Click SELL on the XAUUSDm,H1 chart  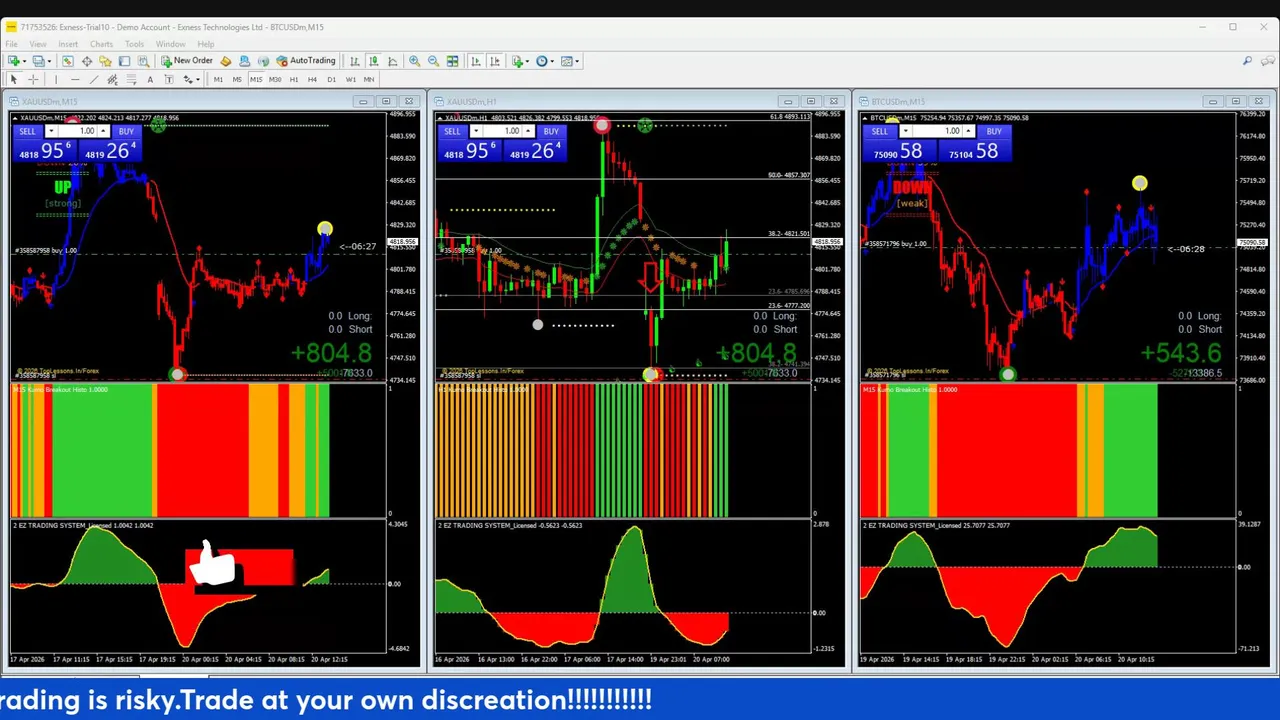click(452, 131)
